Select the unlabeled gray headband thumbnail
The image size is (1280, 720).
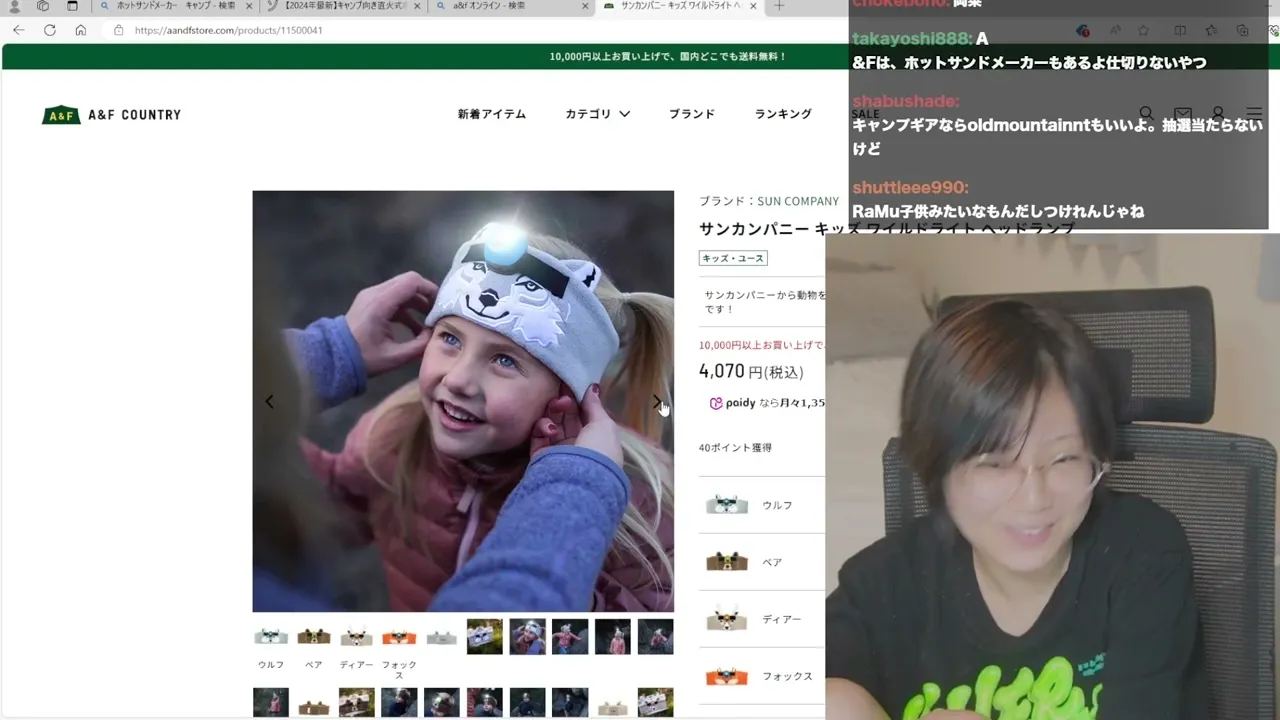point(442,637)
